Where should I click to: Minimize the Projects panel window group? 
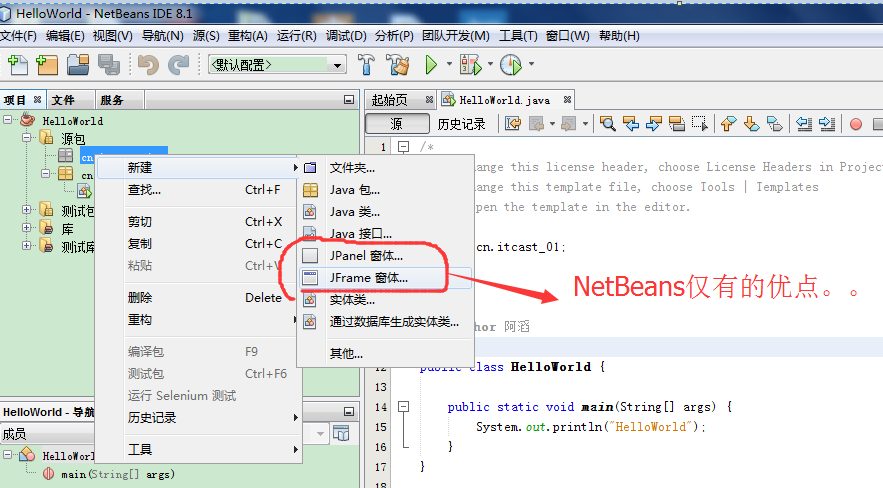(x=349, y=100)
